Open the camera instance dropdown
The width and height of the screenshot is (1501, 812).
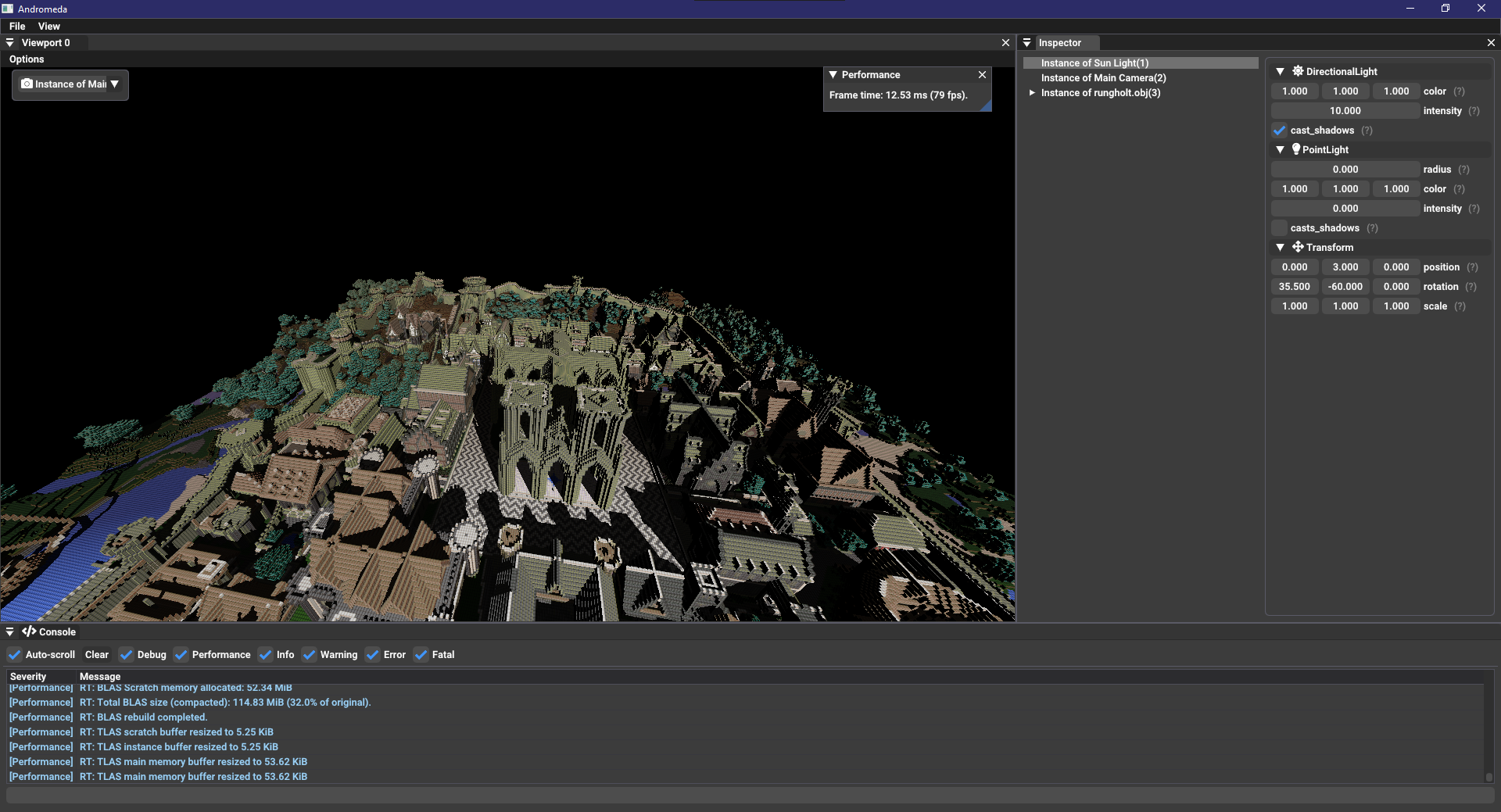point(115,84)
